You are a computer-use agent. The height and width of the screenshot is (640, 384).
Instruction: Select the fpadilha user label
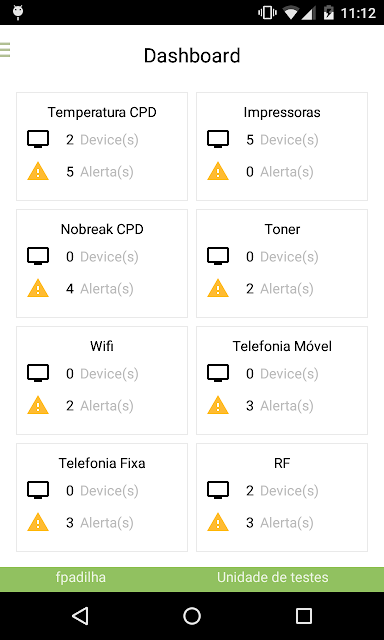(x=81, y=577)
